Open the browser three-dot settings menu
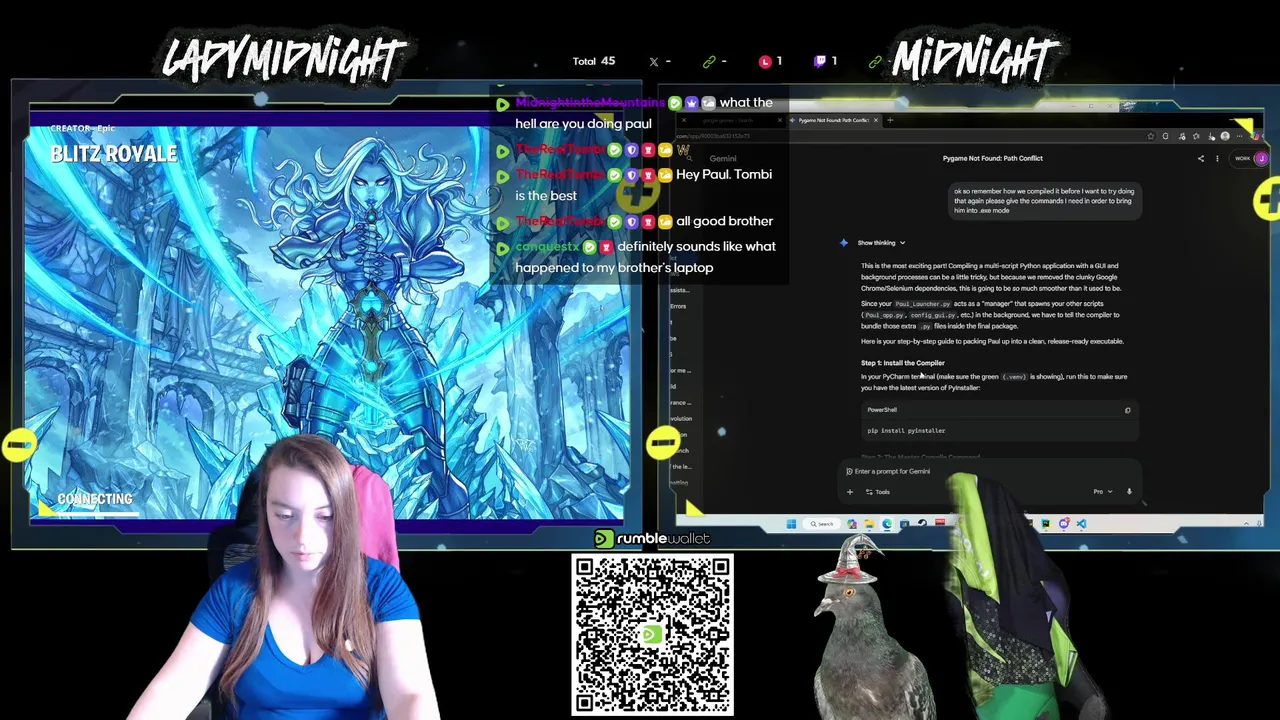The width and height of the screenshot is (1280, 720). click(x=1239, y=136)
